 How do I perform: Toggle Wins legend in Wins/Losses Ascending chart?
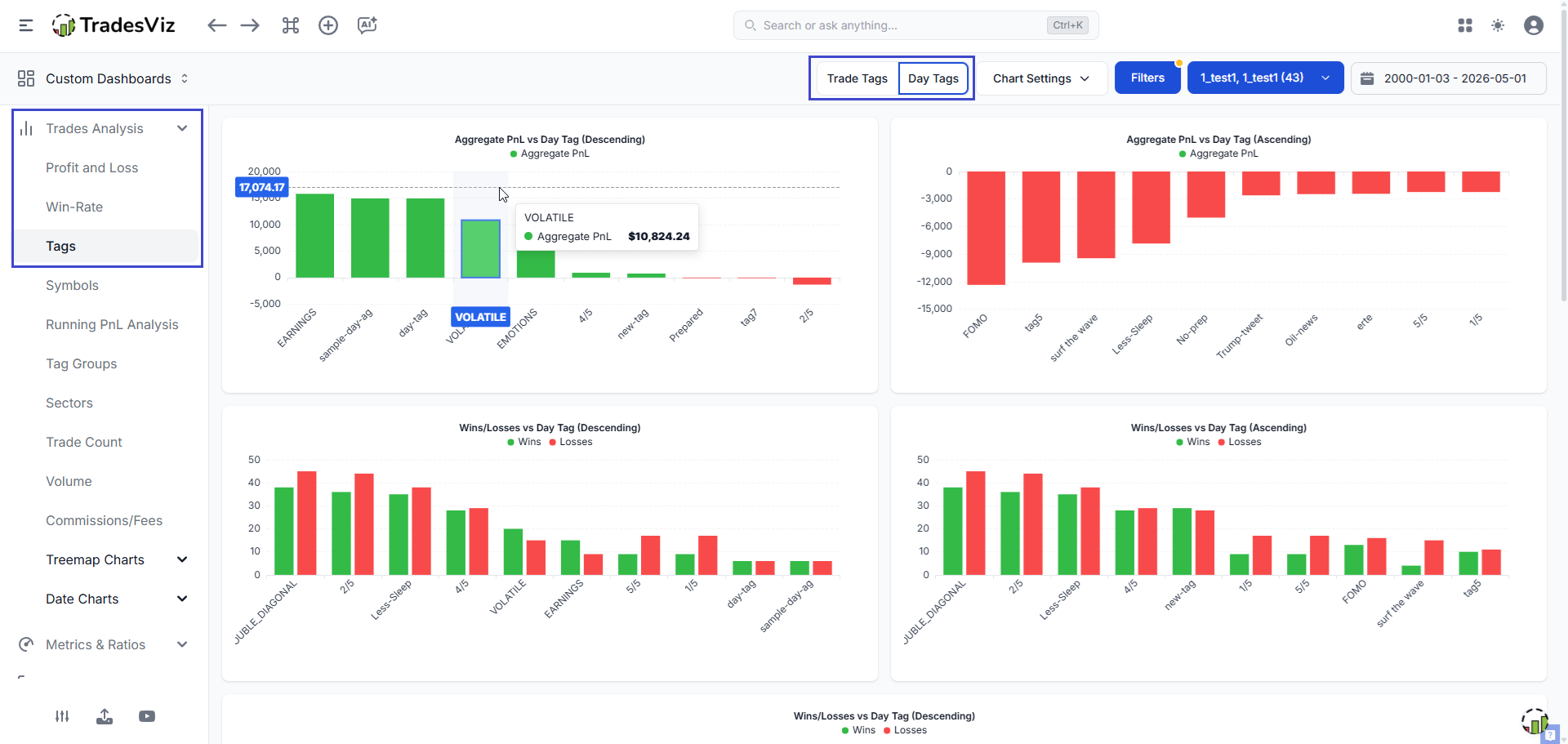1193,442
